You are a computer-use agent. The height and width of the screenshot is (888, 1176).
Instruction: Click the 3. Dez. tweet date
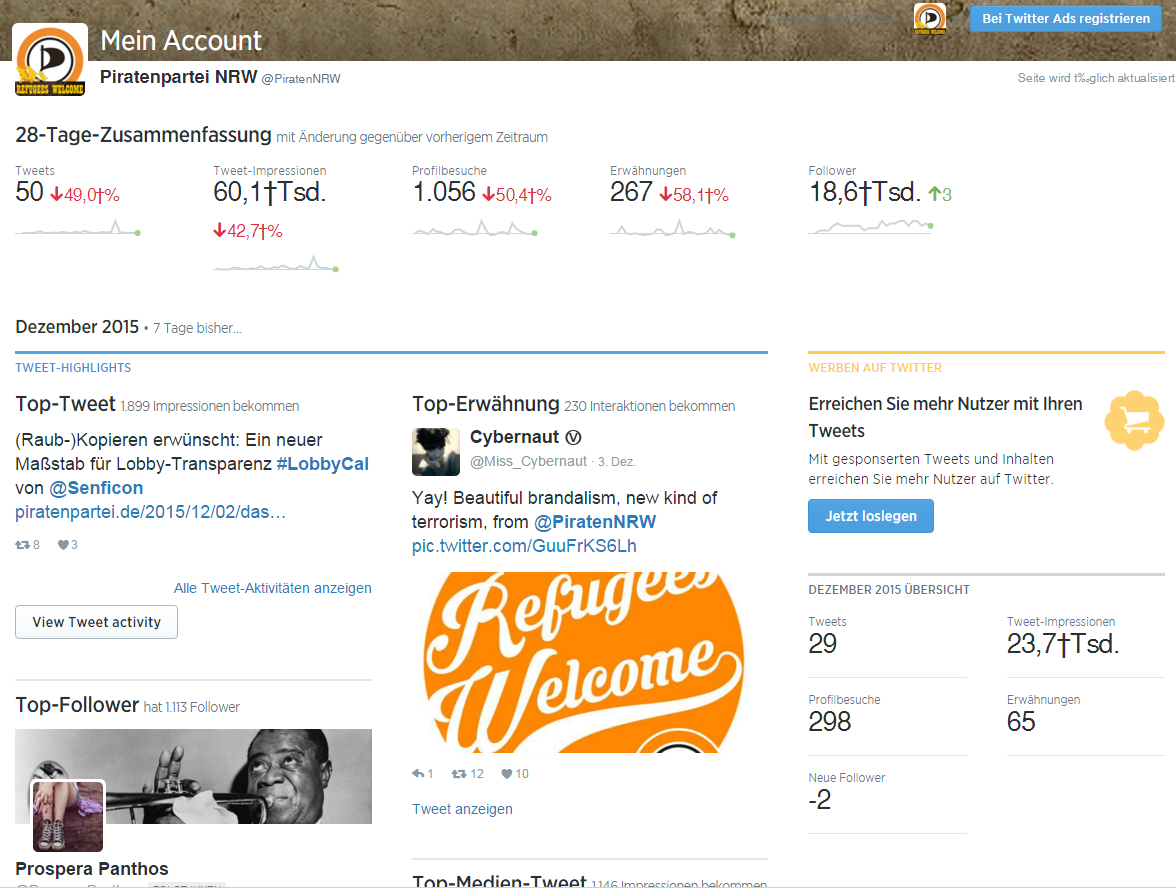pyautogui.click(x=616, y=462)
